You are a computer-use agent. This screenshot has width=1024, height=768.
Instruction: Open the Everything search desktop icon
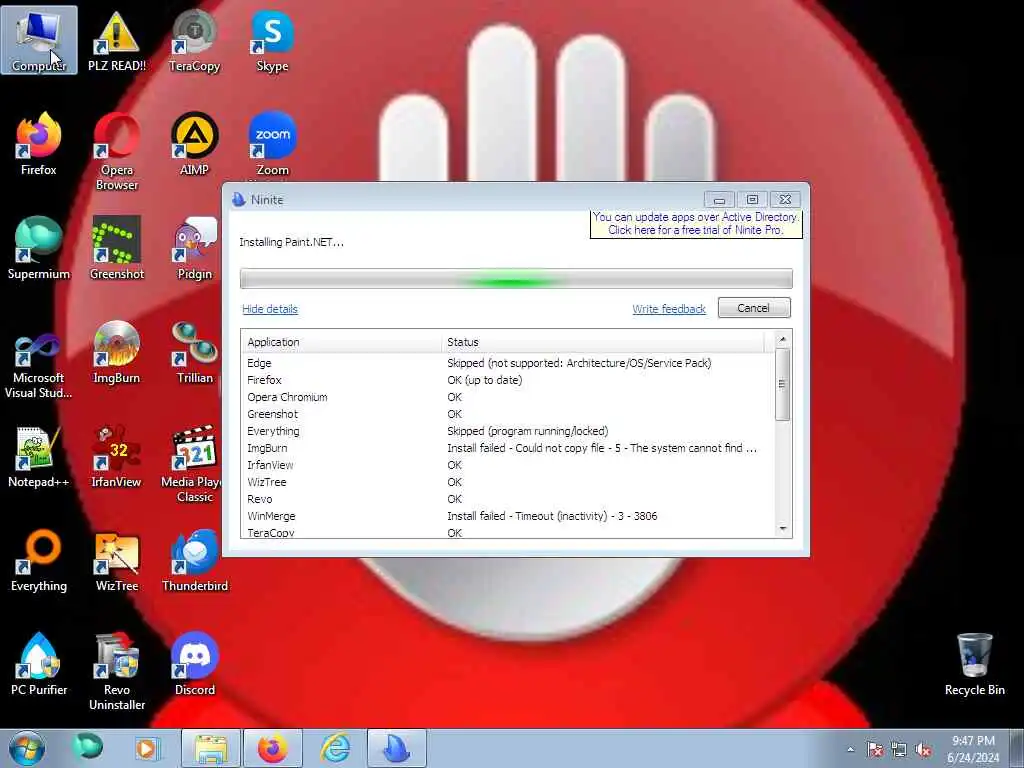click(39, 560)
